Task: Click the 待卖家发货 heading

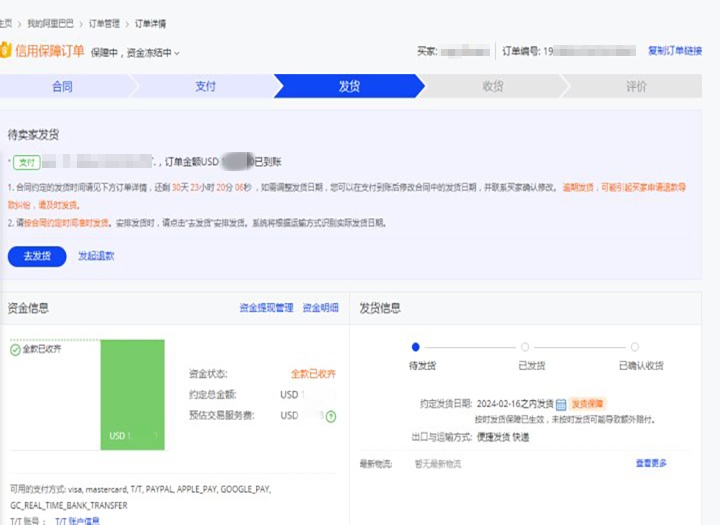Action: [33, 135]
